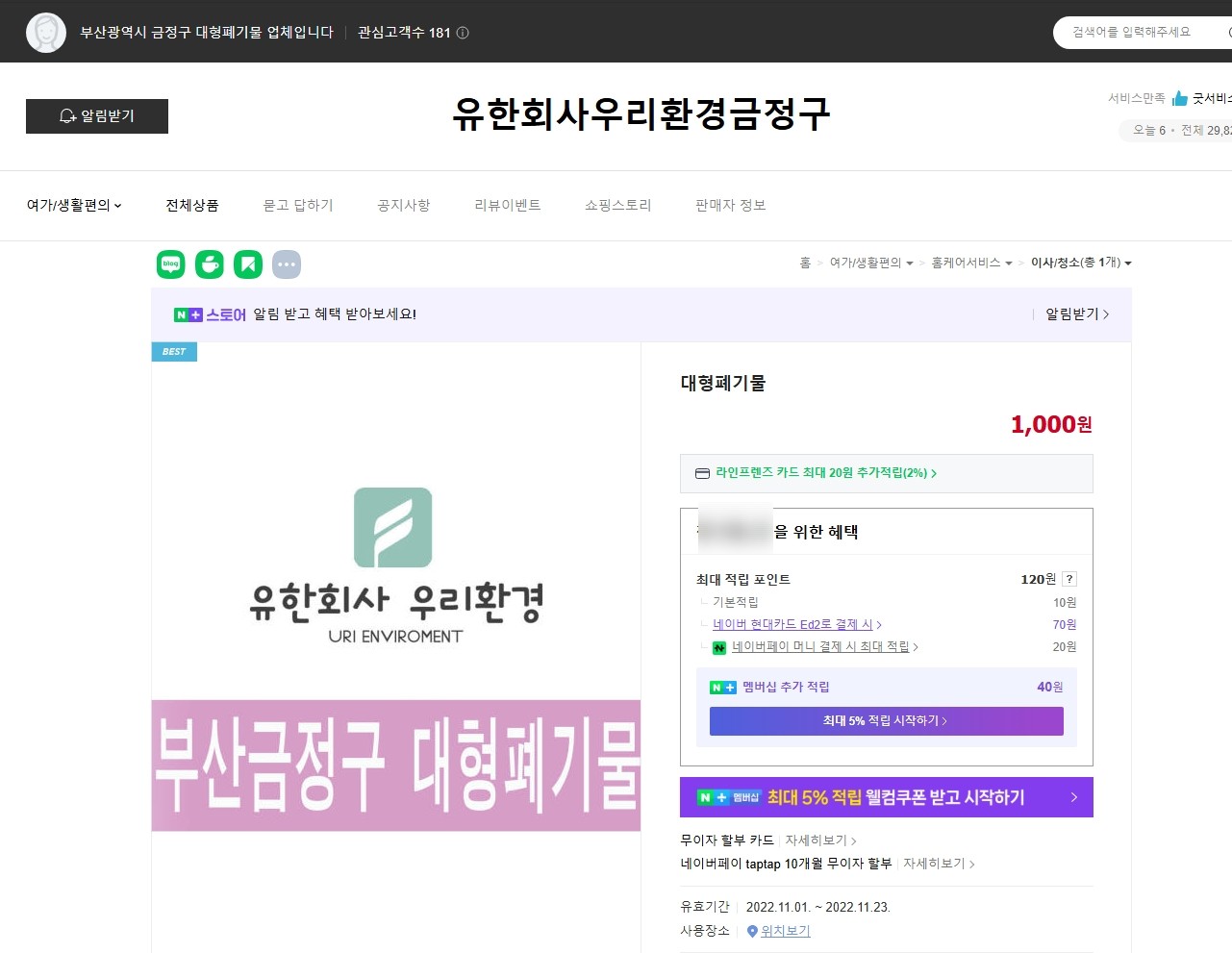Click the location pin icon by 위치보기
This screenshot has width=1232, height=953.
[752, 931]
